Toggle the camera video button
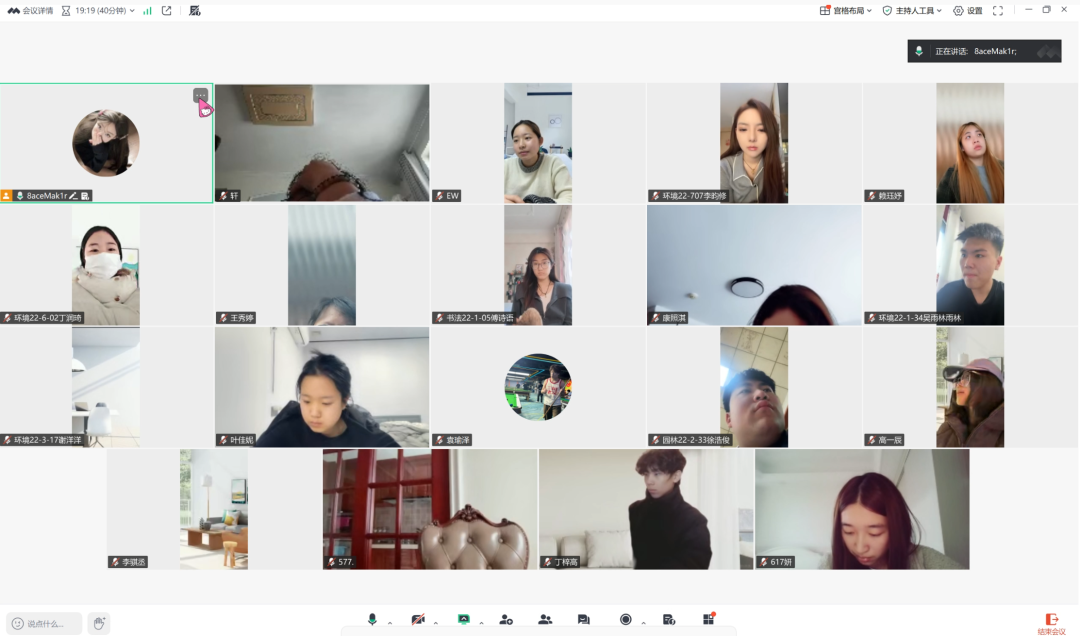The height and width of the screenshot is (636, 1080). (x=418, y=620)
